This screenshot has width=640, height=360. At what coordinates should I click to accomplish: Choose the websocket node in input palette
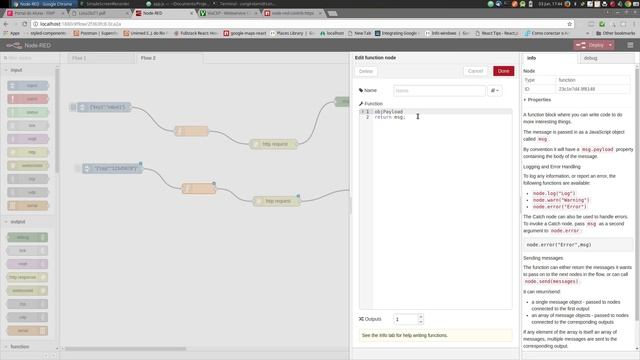click(x=28, y=165)
